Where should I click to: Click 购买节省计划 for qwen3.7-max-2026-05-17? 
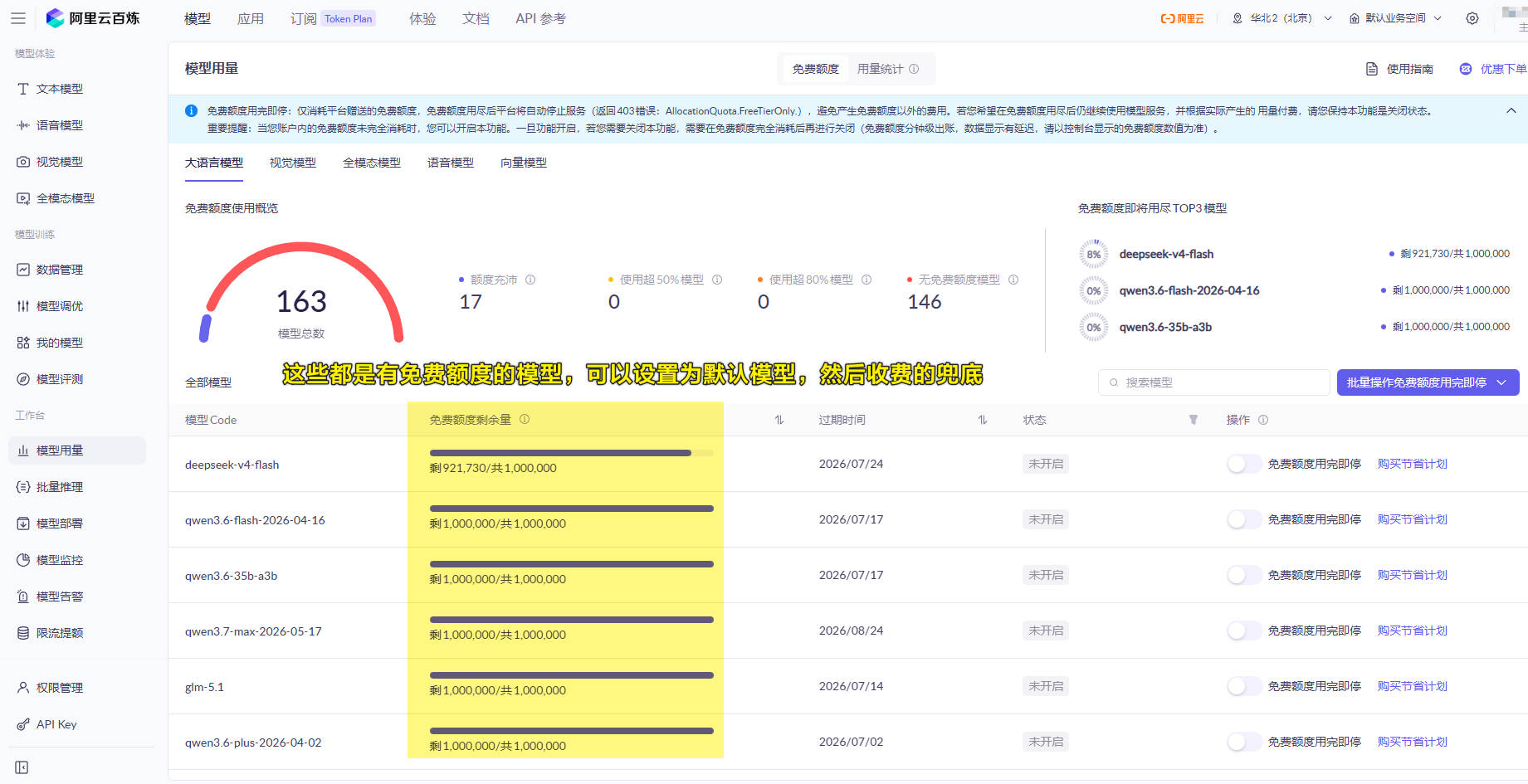(x=1413, y=631)
